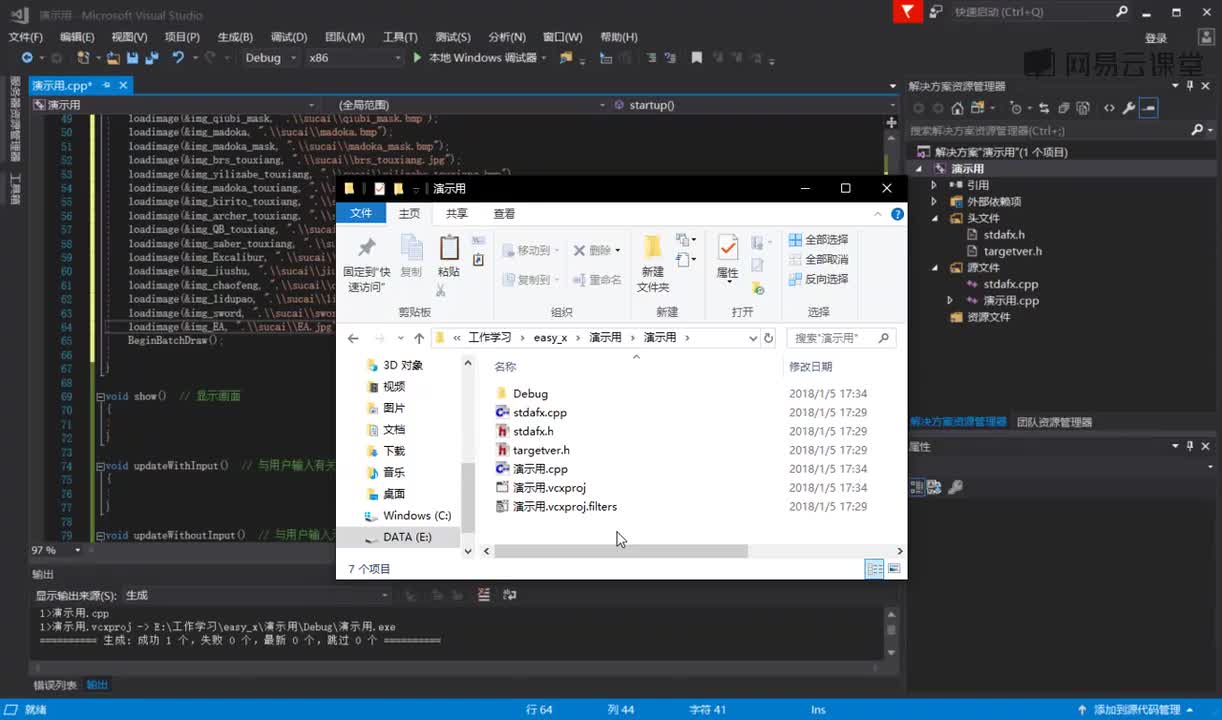Screen dimensions: 1222x720
Task: Open the 文件 tab in Explorer ribbon
Action: (x=361, y=213)
